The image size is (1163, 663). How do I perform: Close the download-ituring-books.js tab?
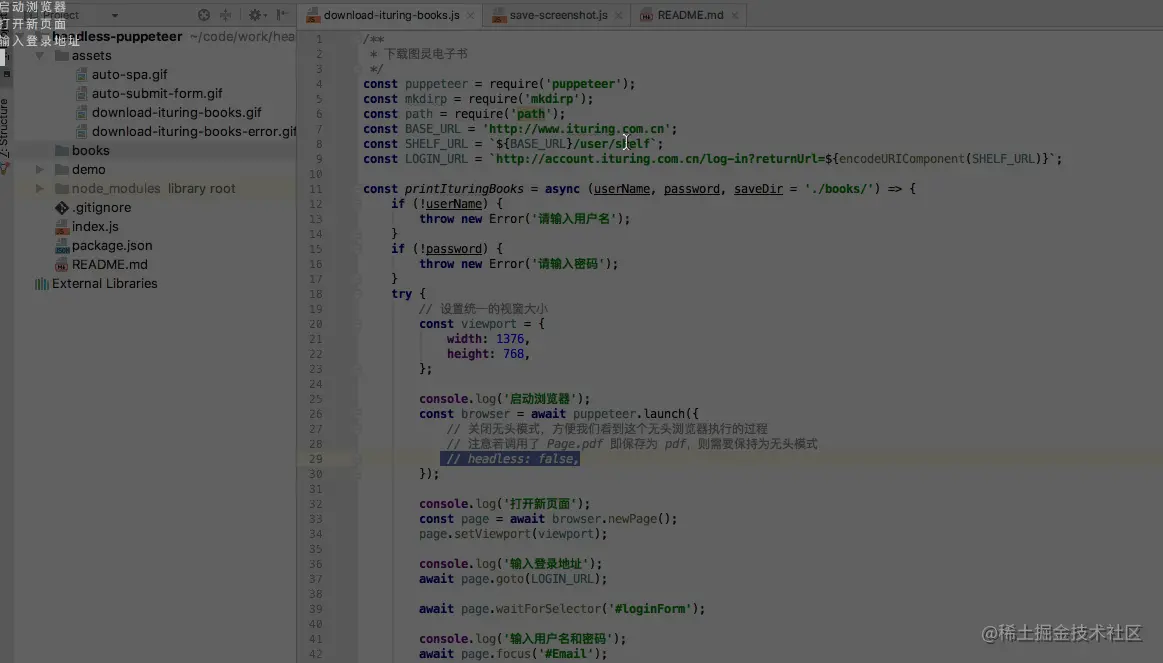[470, 16]
